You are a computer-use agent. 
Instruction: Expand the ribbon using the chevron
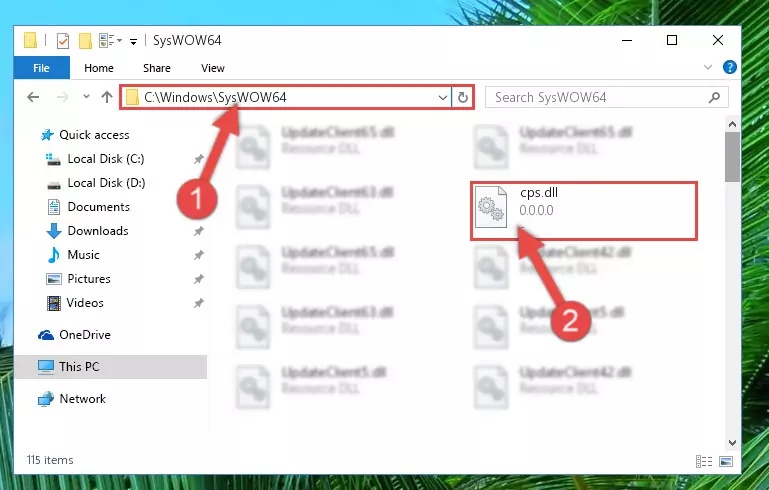tap(708, 67)
